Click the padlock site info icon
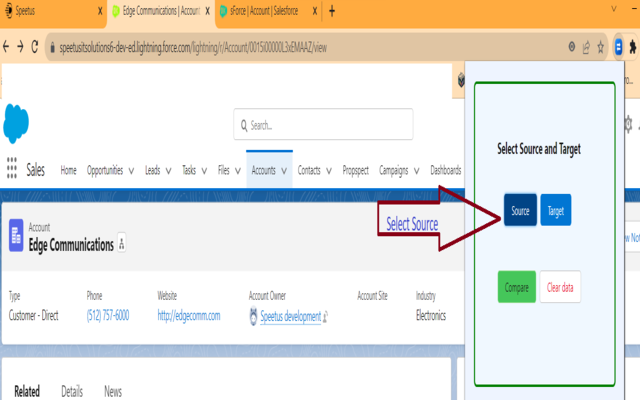Image resolution: width=640 pixels, height=400 pixels. 52,48
